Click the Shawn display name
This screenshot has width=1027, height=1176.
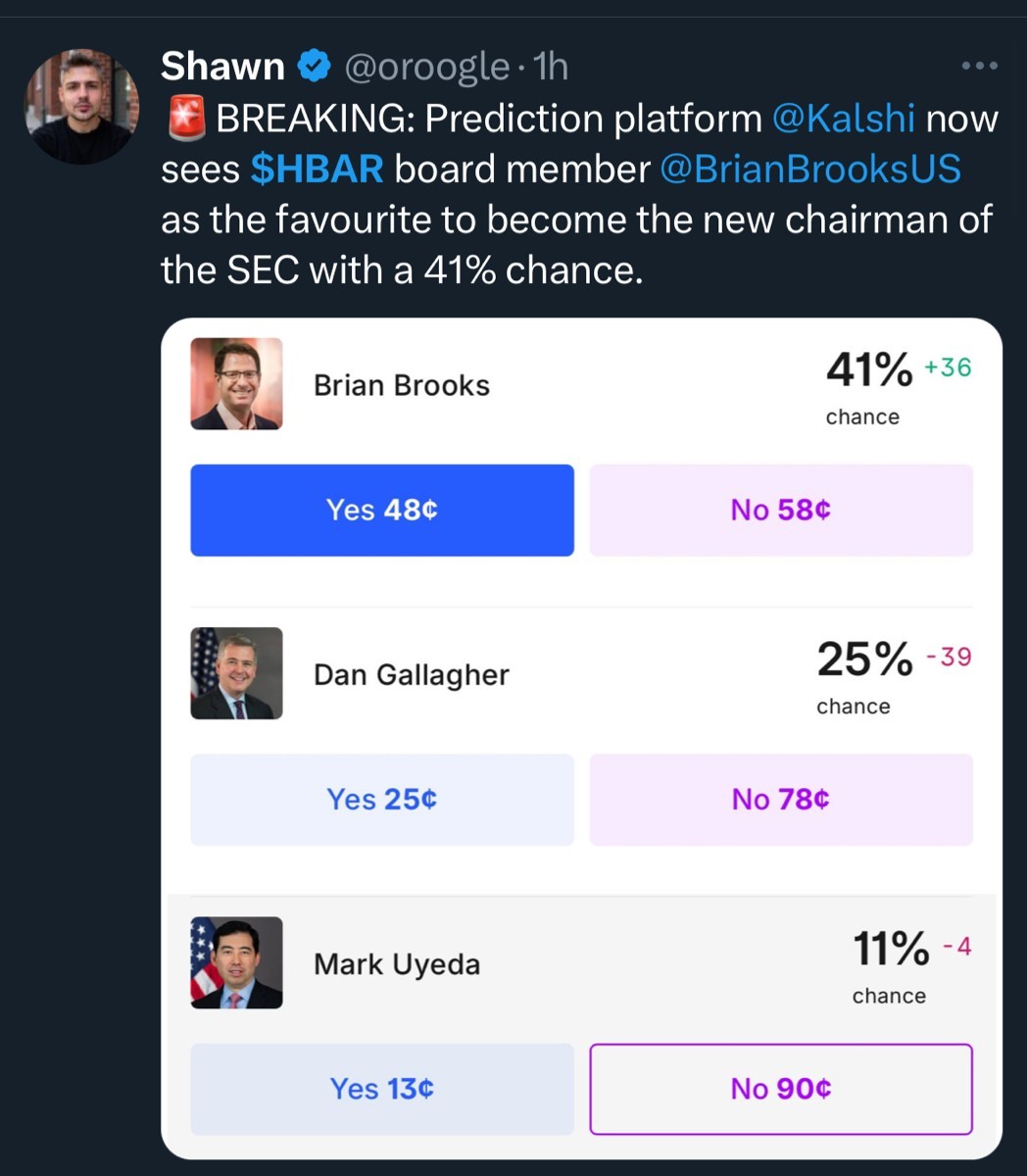221,67
